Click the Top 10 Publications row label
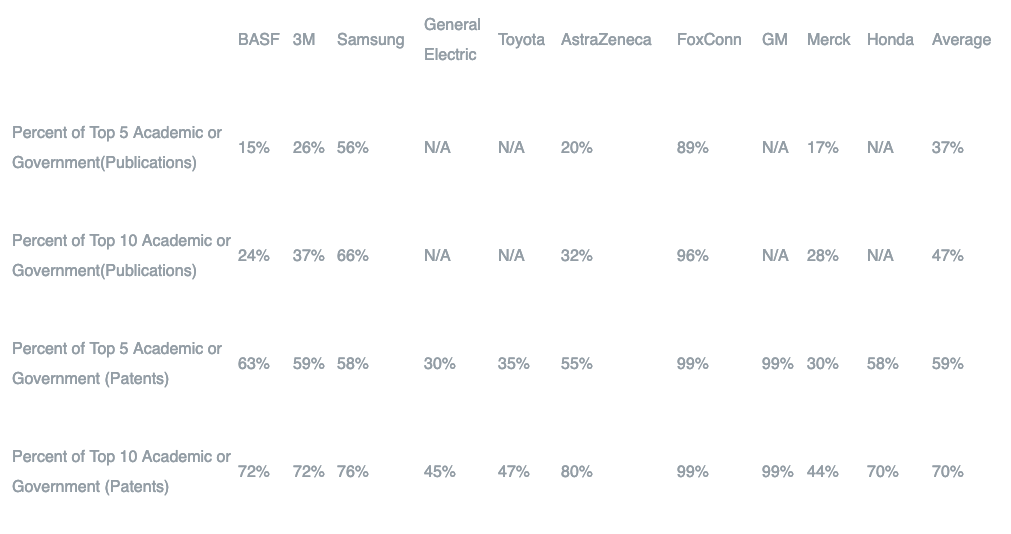The height and width of the screenshot is (534, 1011). point(121,255)
